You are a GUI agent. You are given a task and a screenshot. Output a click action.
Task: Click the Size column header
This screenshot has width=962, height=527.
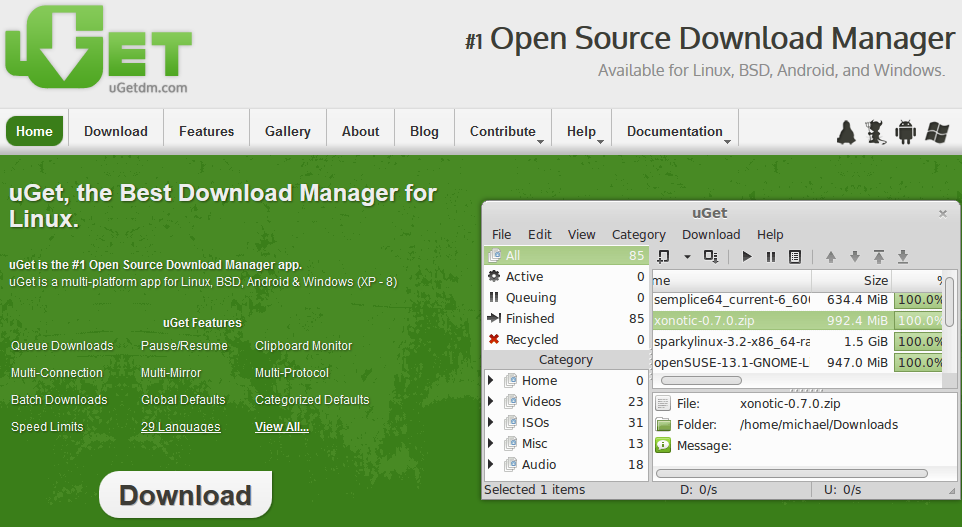coord(851,280)
